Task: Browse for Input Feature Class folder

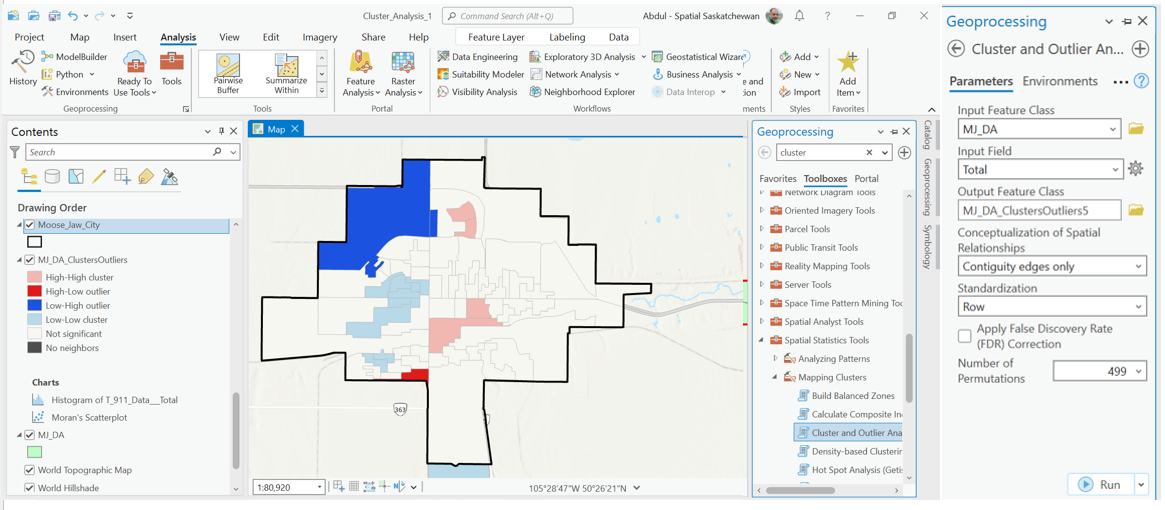Action: pyautogui.click(x=1136, y=129)
